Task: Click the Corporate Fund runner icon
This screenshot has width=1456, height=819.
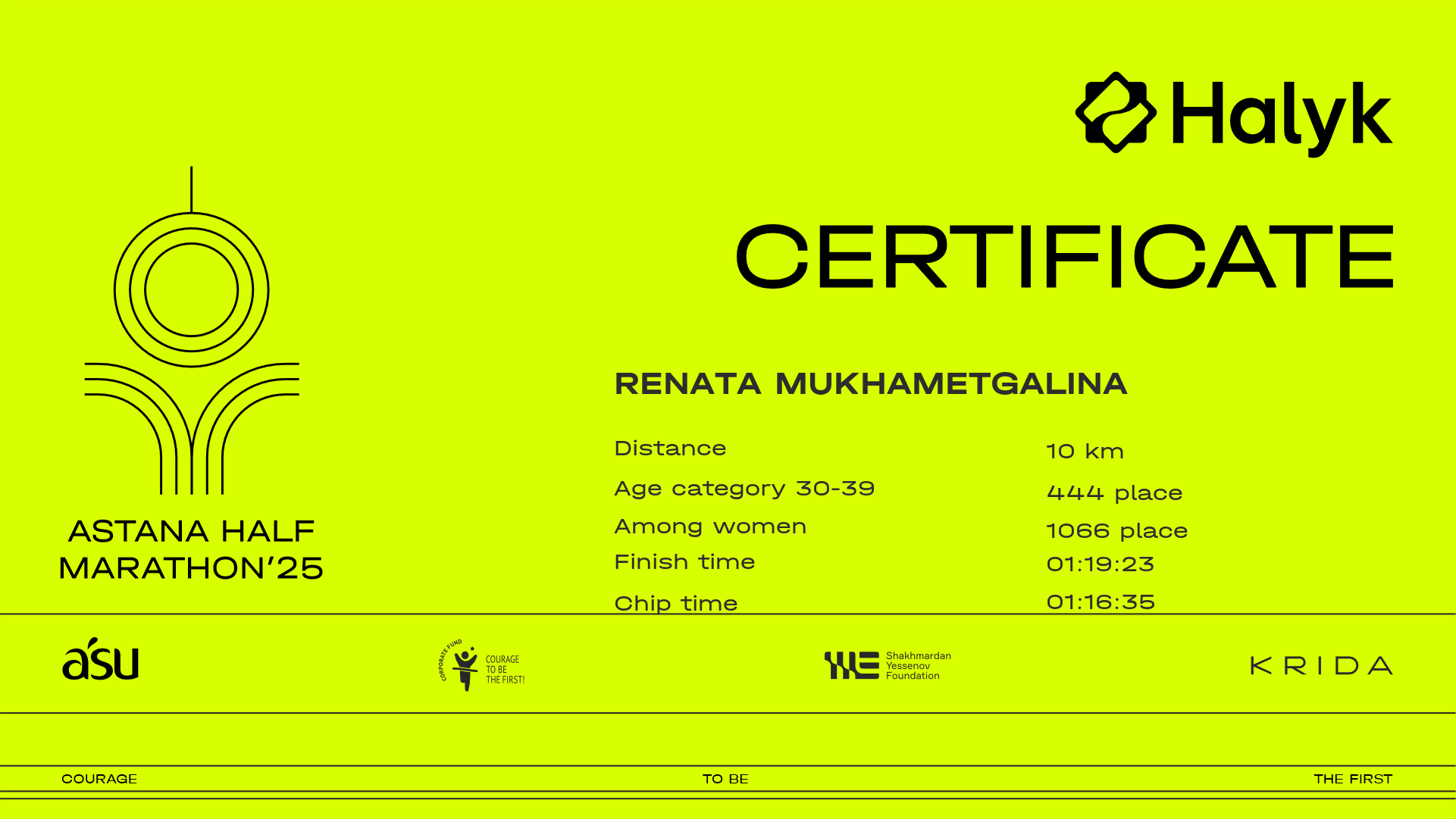Action: click(463, 665)
